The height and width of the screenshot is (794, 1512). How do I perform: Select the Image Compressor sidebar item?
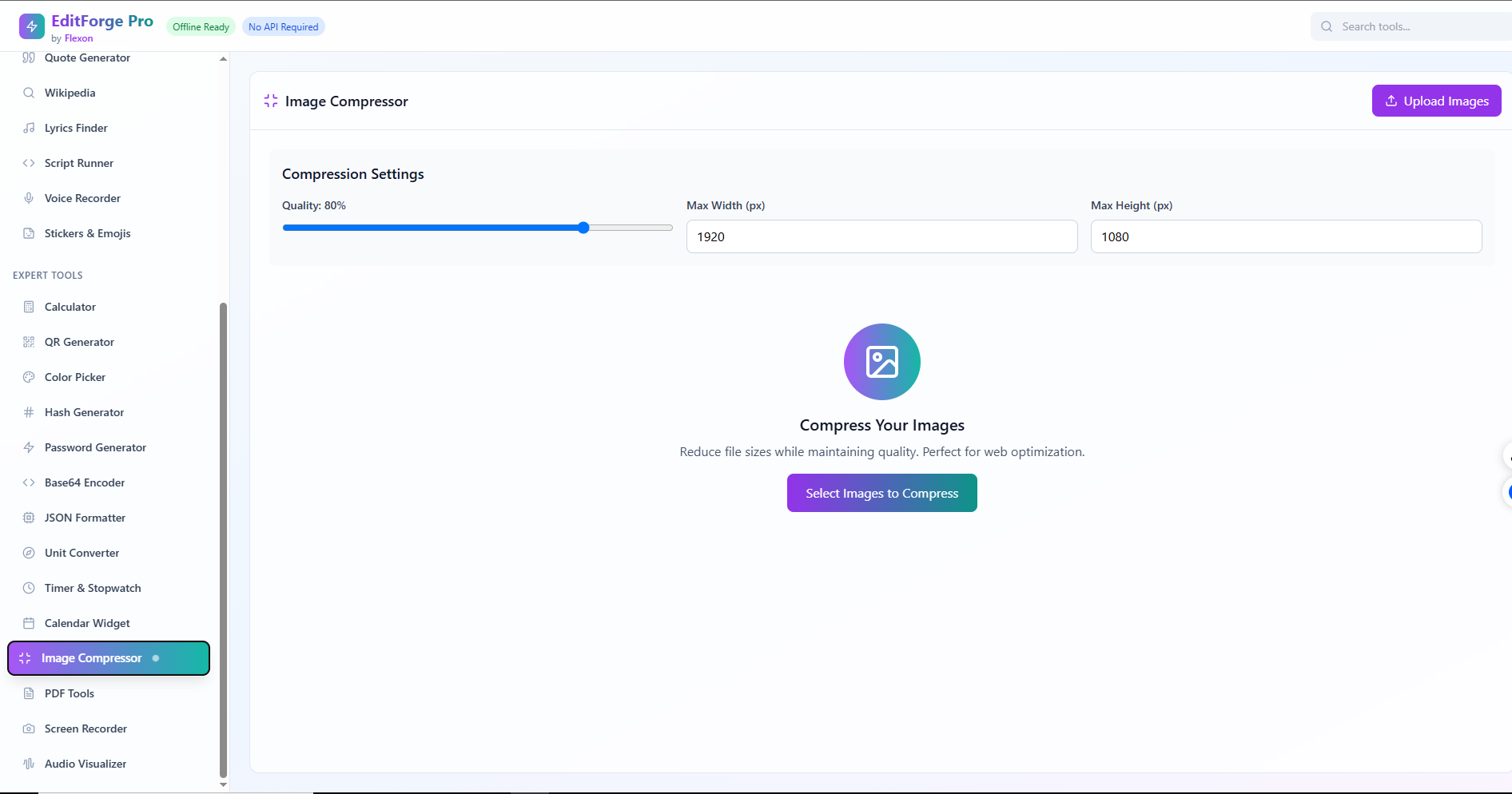(109, 658)
